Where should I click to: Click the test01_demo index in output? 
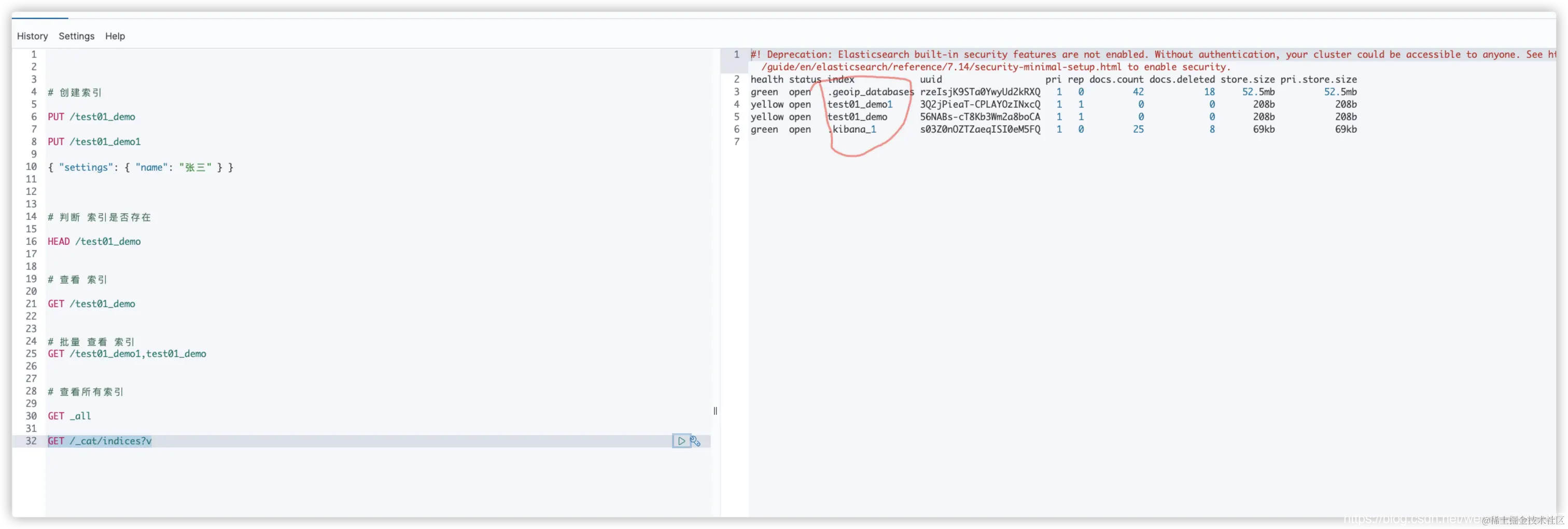tap(857, 117)
